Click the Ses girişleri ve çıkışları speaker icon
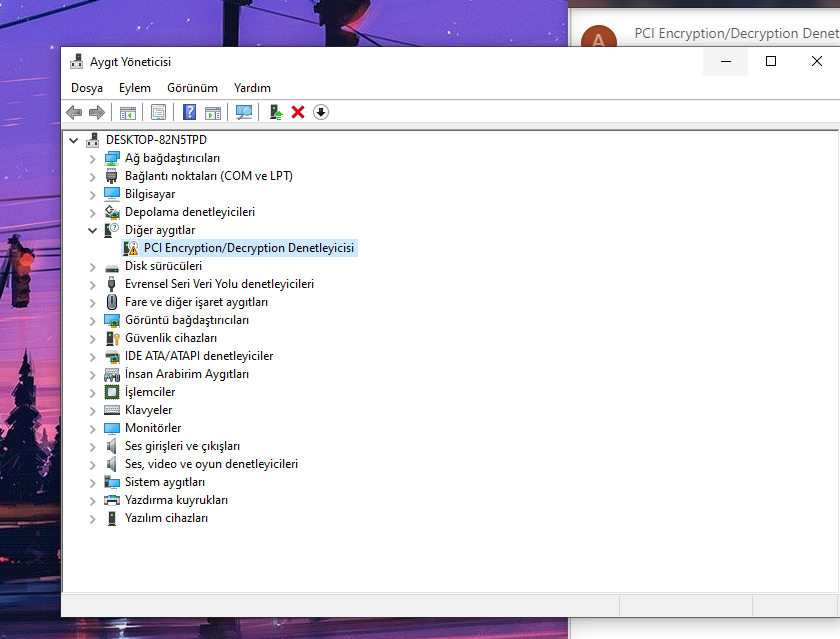Viewport: 840px width, 639px height. click(x=112, y=446)
